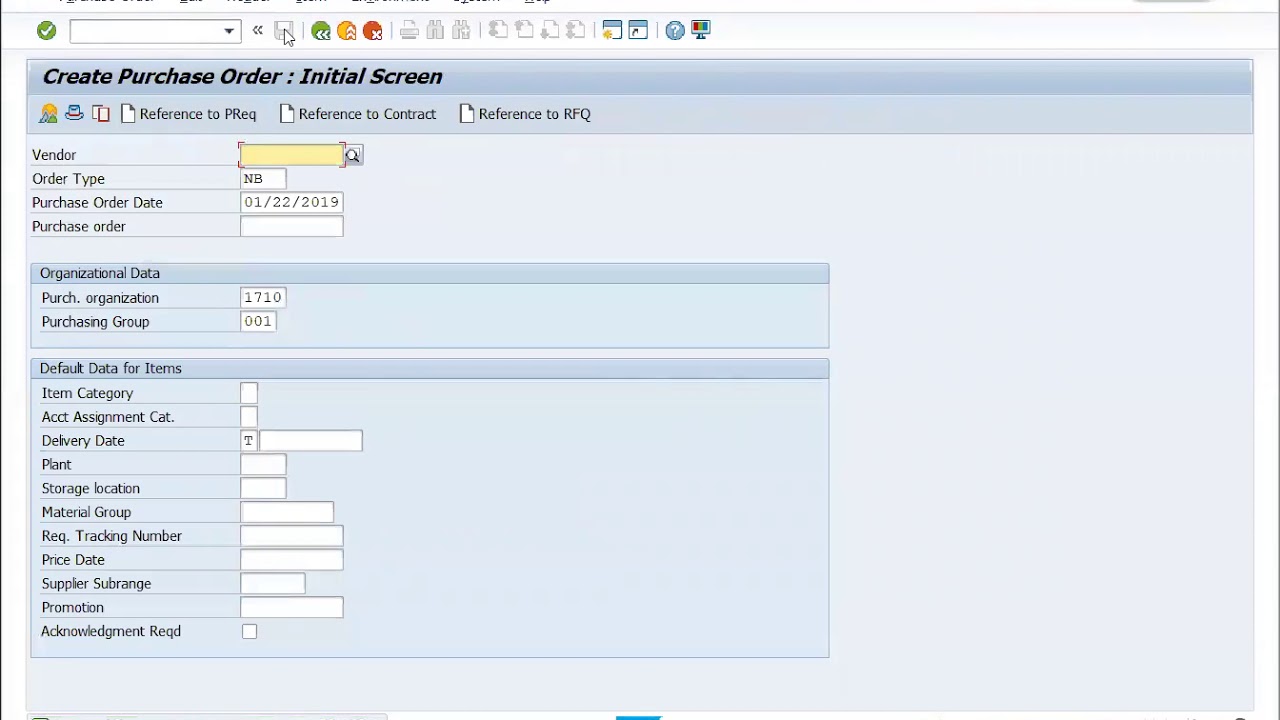
Task: Click the green Back arrow icon
Action: tap(321, 31)
